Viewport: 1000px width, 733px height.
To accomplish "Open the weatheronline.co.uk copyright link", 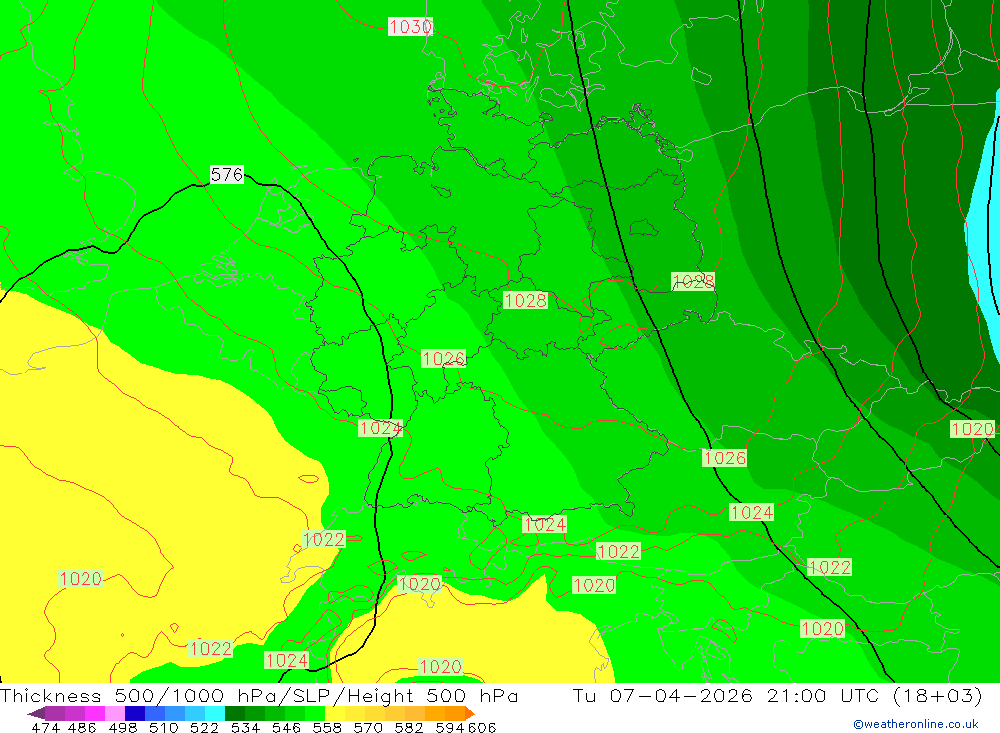I will (916, 724).
